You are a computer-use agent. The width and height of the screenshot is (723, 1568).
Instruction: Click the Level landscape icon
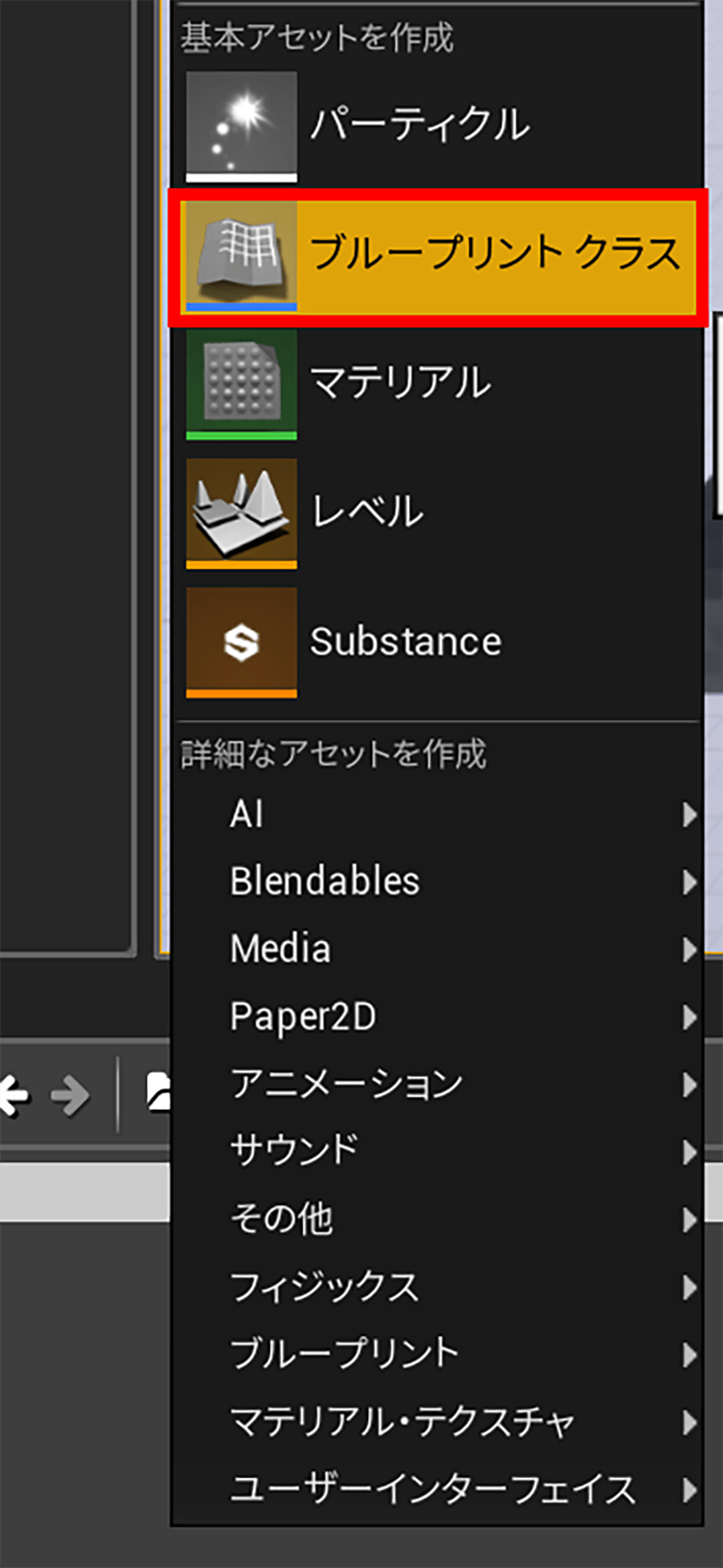241,514
